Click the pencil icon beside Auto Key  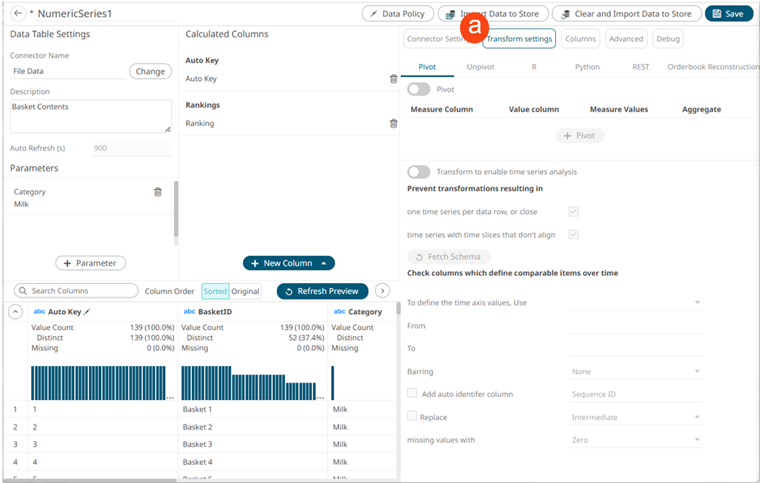click(x=87, y=312)
